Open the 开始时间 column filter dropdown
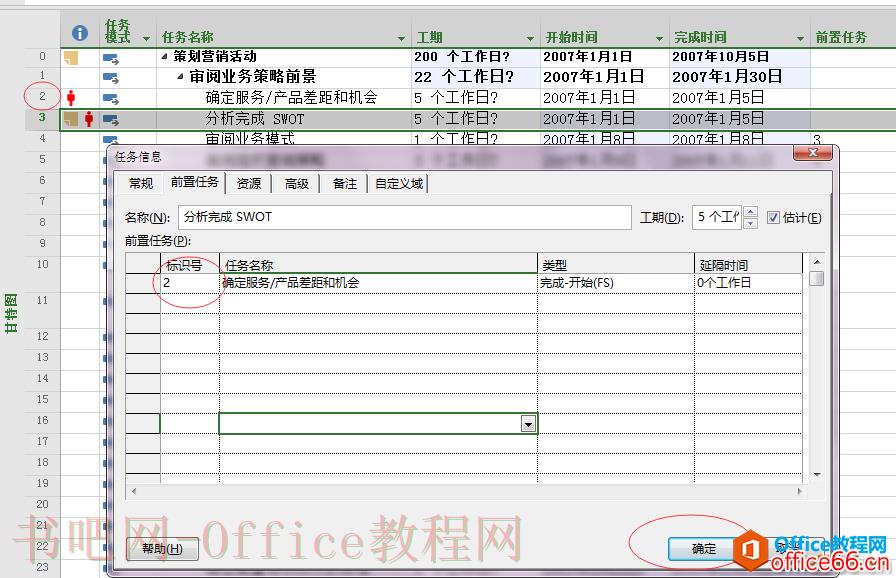Screen dimensions: 896x578 click(x=659, y=39)
